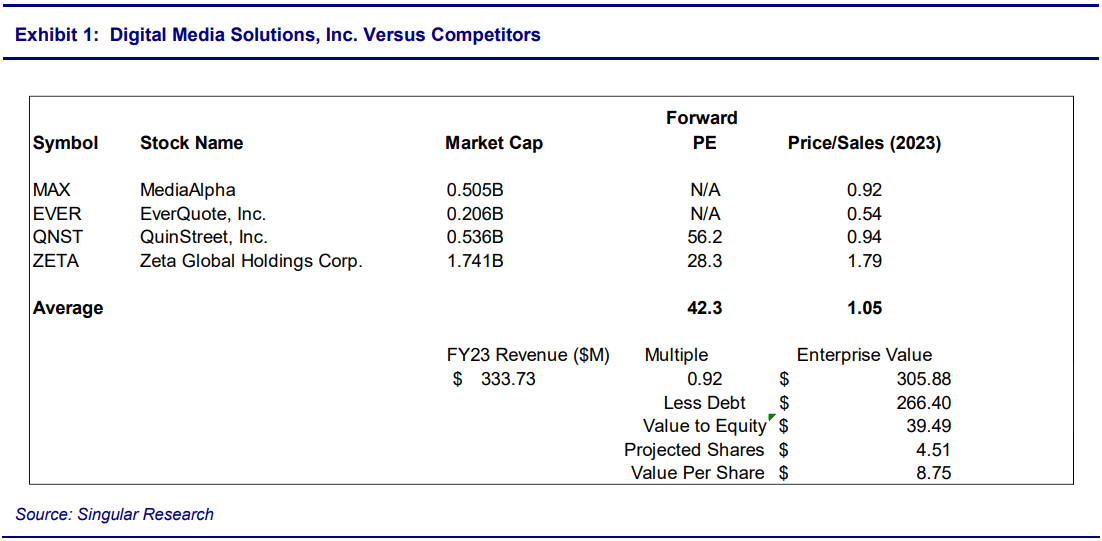Click the Market Cap column header
1102x541 pixels.
(x=494, y=143)
